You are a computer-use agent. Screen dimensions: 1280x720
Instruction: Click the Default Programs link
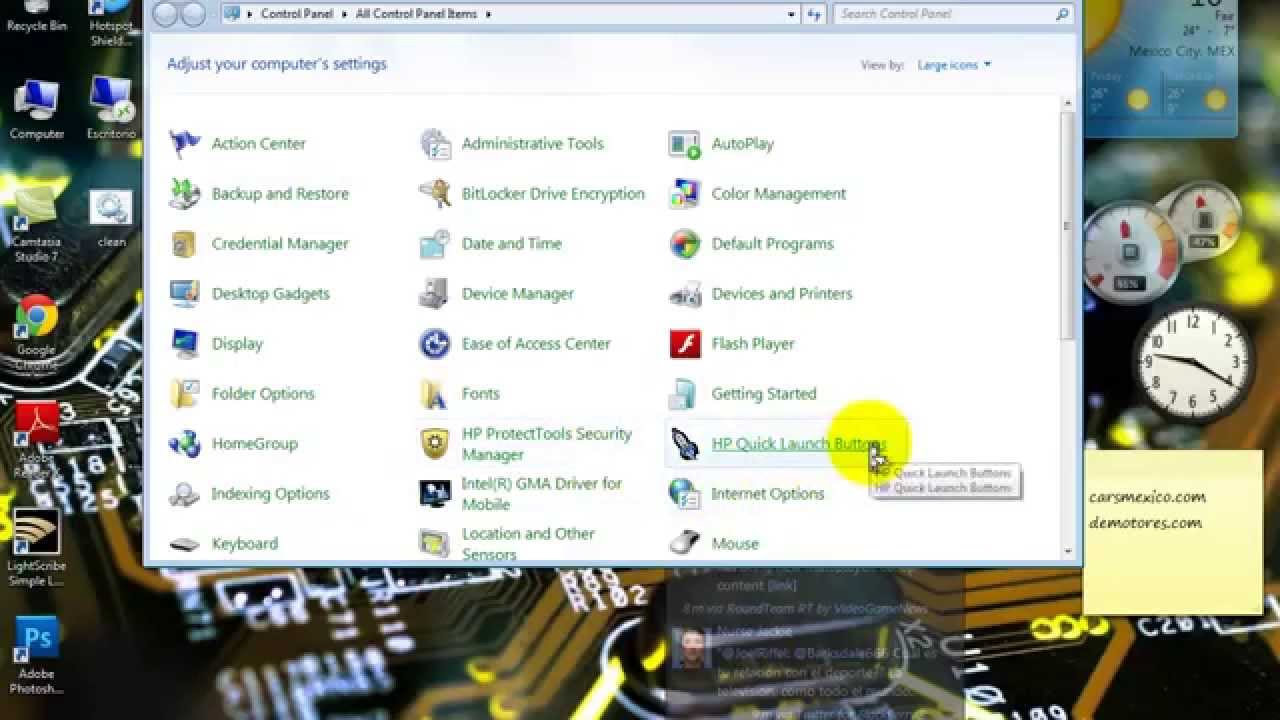(773, 244)
